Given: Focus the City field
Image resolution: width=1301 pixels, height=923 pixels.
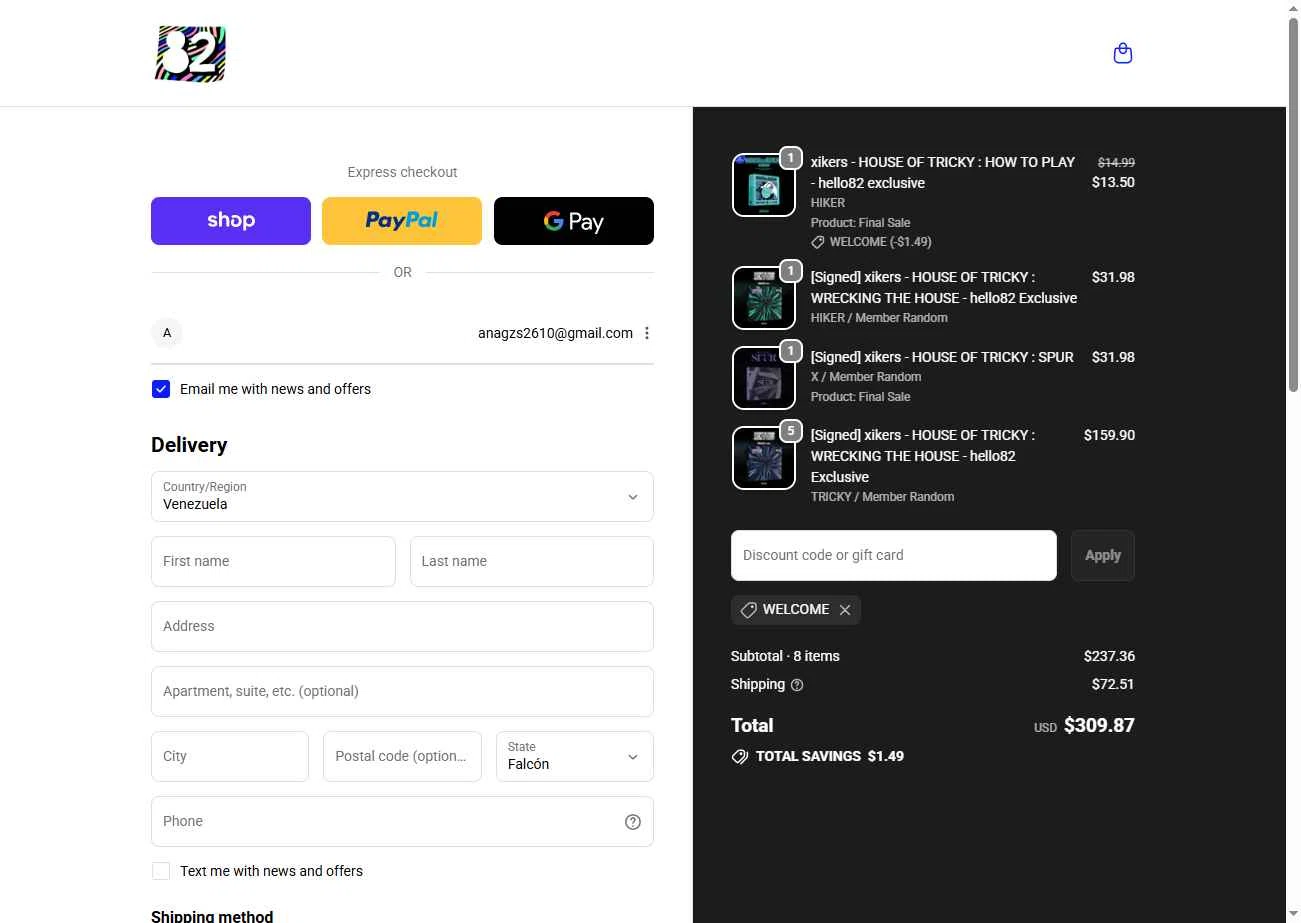Looking at the screenshot, I should 230,757.
